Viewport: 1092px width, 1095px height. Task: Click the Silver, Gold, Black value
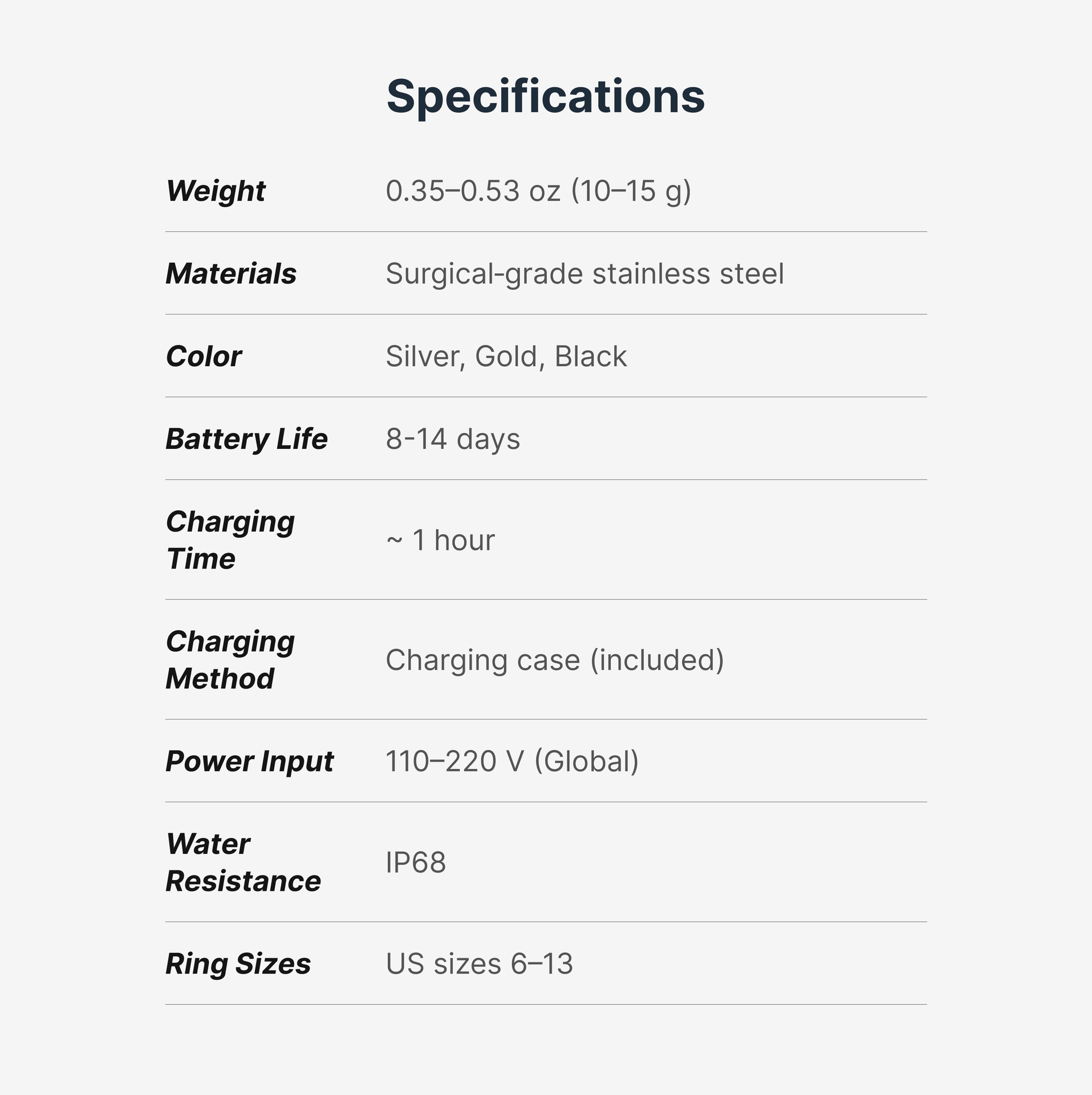pyautogui.click(x=506, y=356)
